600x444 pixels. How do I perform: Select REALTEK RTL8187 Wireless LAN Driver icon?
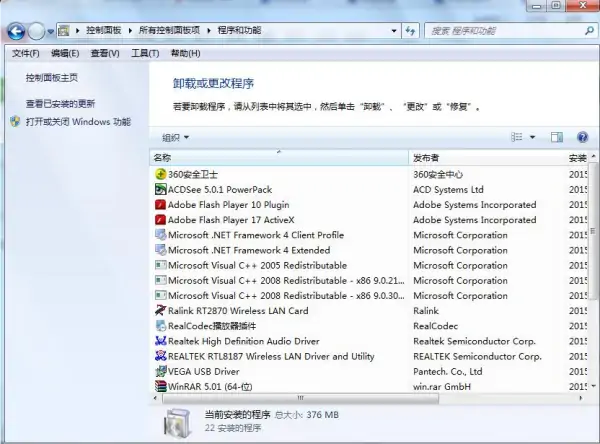(160, 356)
